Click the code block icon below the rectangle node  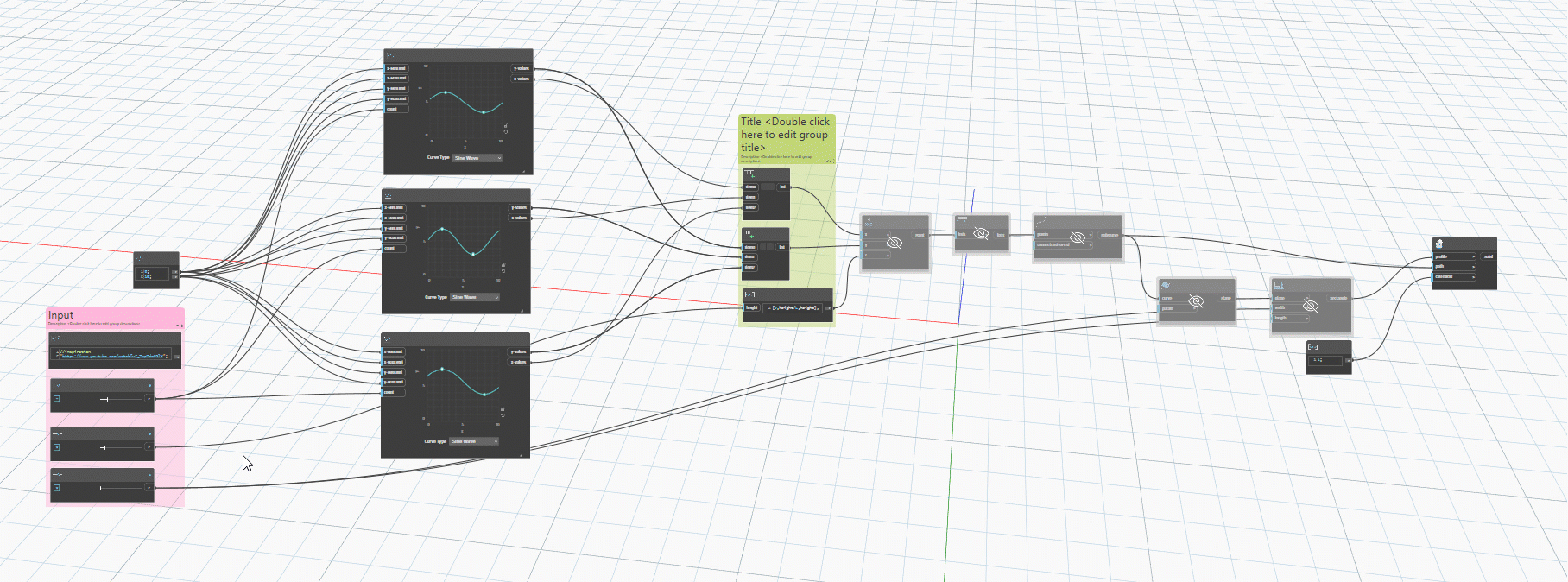[x=1313, y=347]
